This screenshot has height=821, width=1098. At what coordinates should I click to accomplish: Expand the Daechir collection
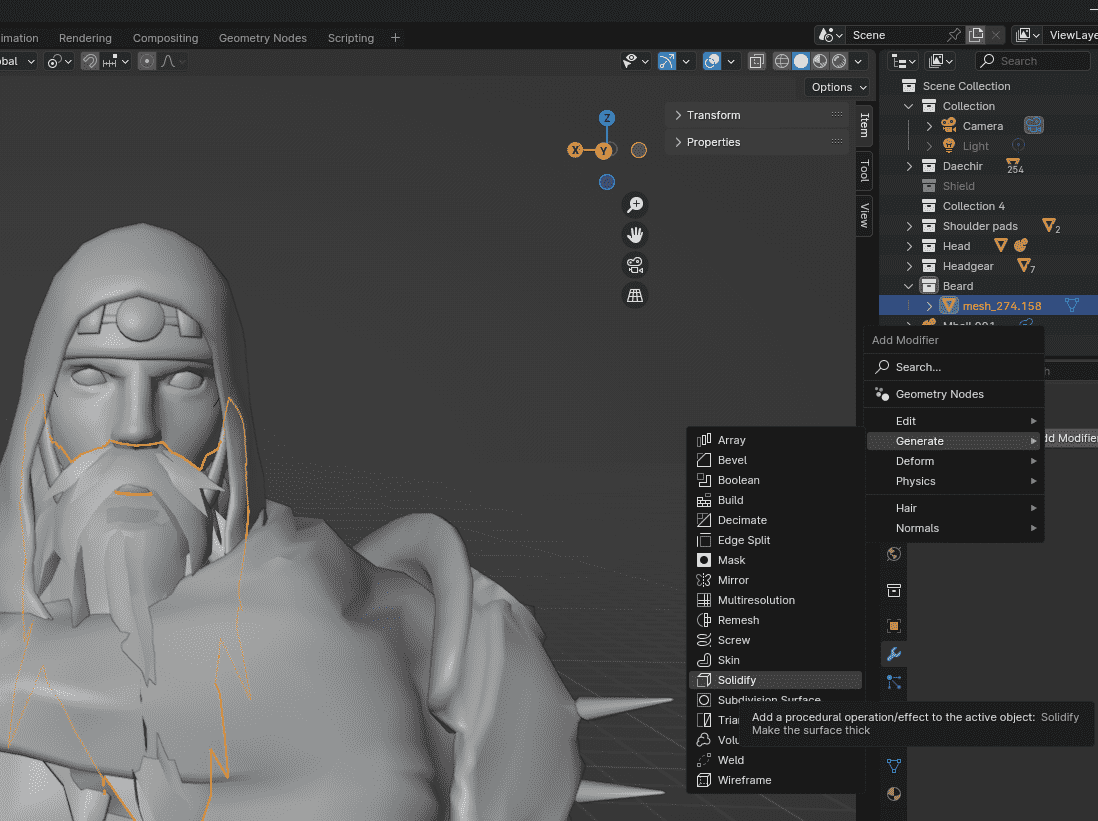pos(909,166)
